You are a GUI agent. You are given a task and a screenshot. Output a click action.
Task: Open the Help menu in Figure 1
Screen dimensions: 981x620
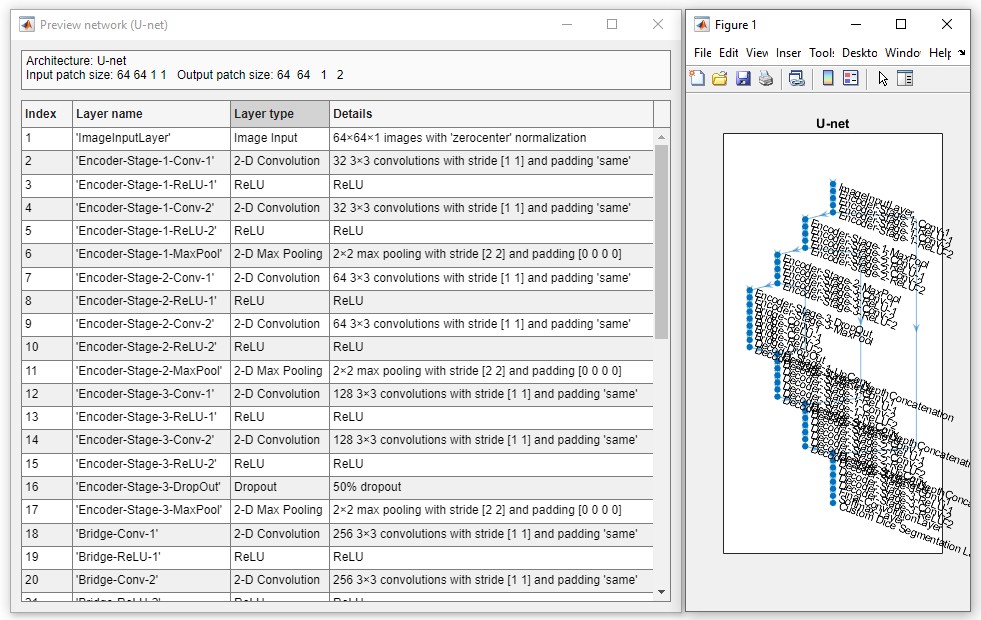pos(940,53)
